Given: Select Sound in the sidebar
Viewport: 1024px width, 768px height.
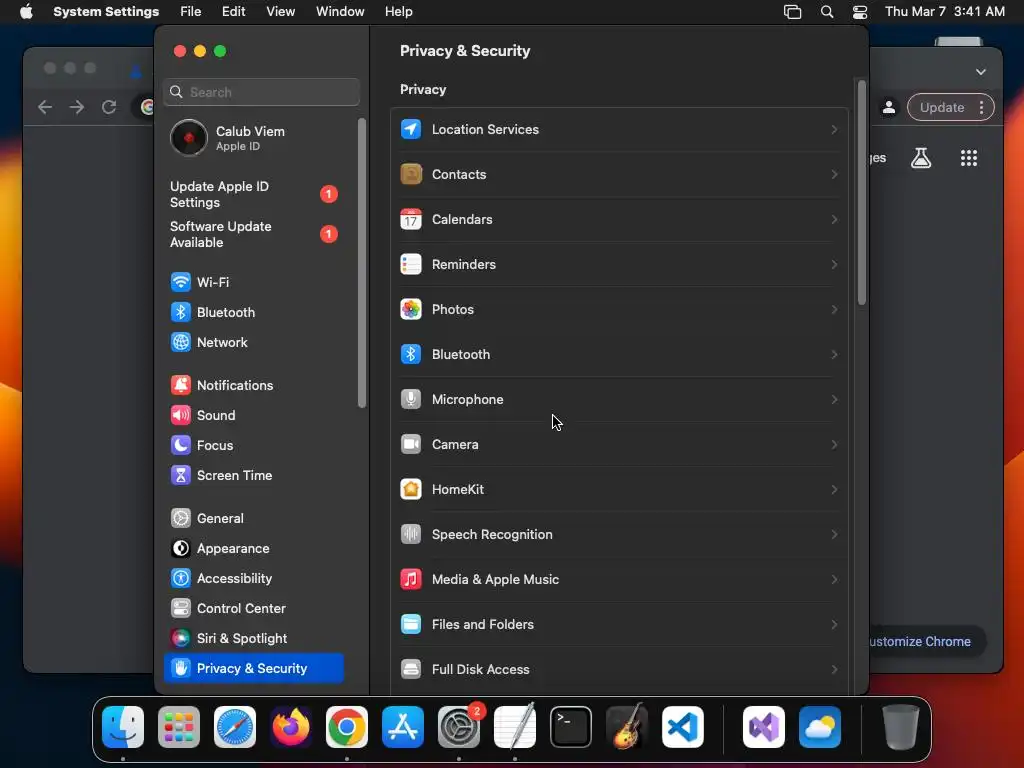Looking at the screenshot, I should pos(255,415).
